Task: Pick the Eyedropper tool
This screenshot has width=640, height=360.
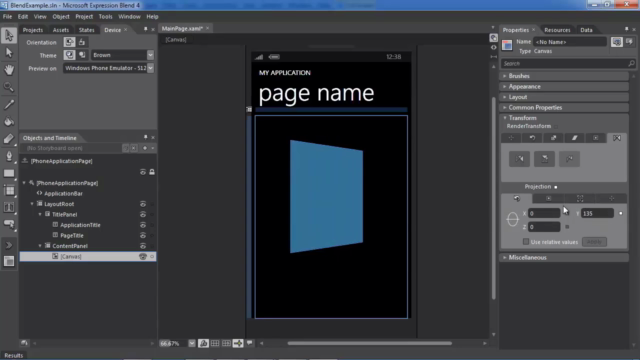Action: point(9,104)
